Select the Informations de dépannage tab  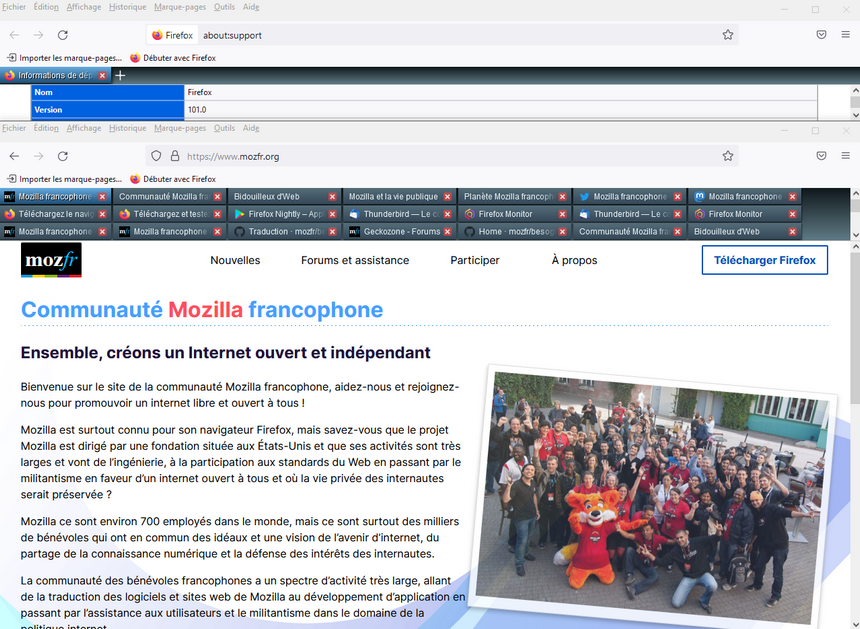point(54,76)
